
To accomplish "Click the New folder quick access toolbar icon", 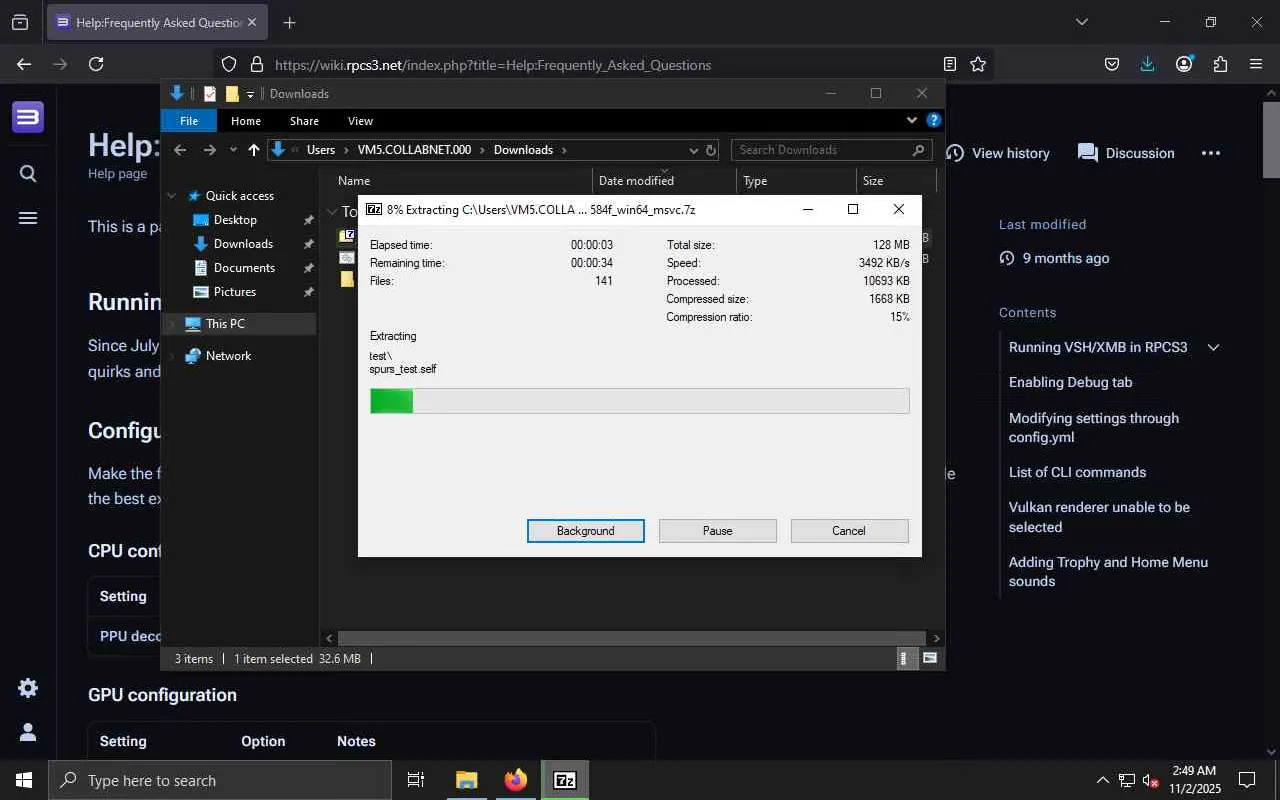I will click(232, 94).
